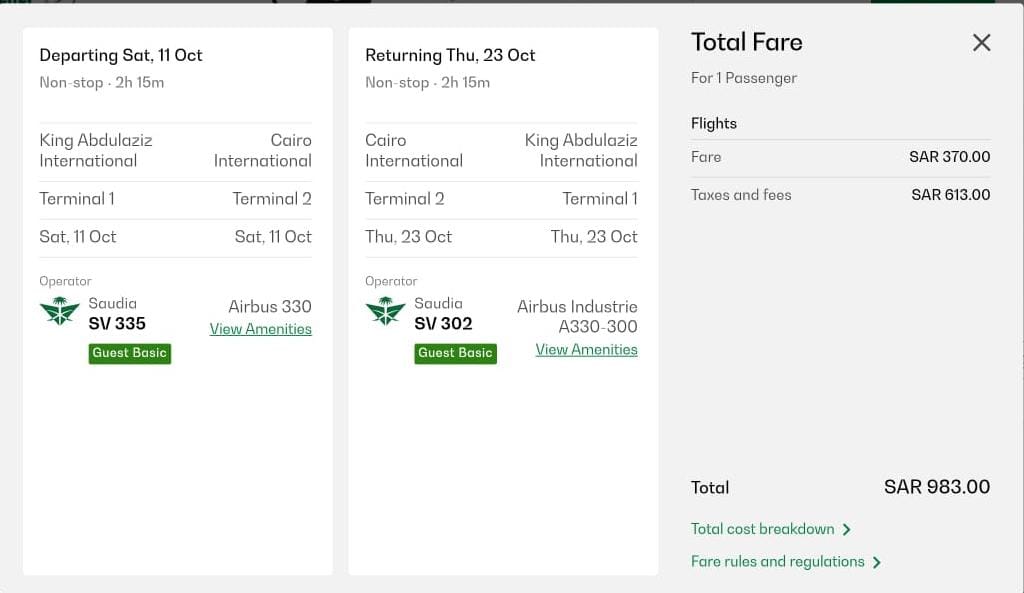This screenshot has width=1024, height=593.
Task: Expand chevron beside Fare rules and regulations
Action: [877, 563]
